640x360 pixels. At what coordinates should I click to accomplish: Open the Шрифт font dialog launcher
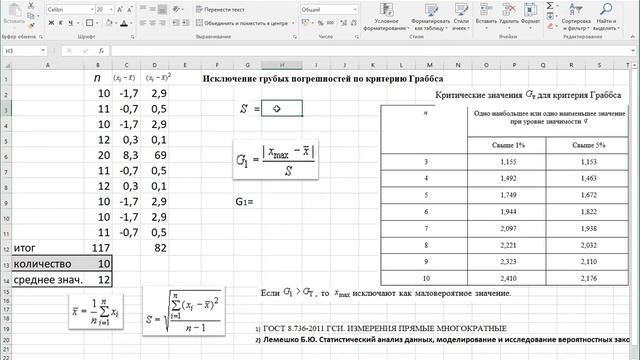pyautogui.click(x=133, y=37)
